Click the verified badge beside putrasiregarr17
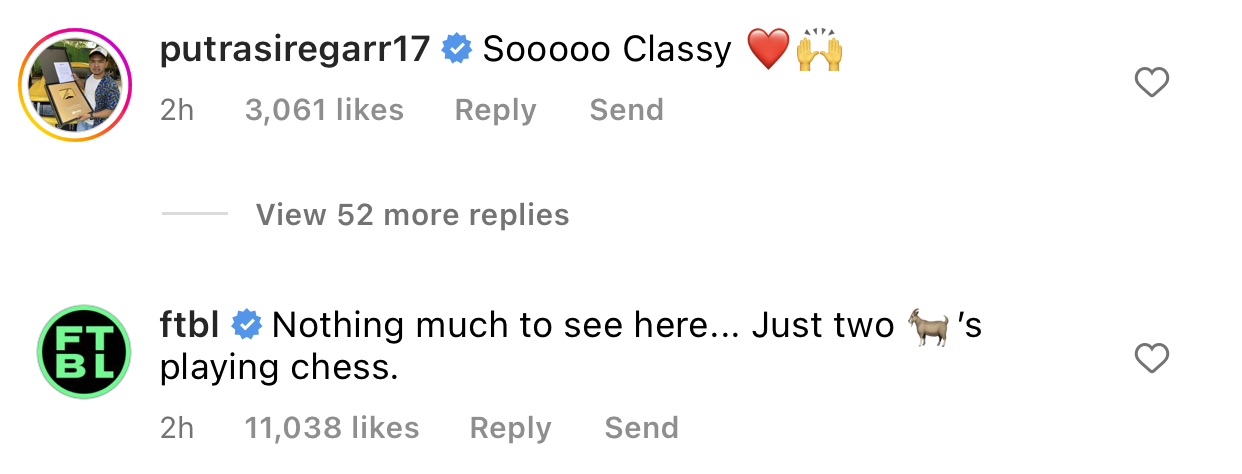1242x474 pixels. tap(457, 48)
